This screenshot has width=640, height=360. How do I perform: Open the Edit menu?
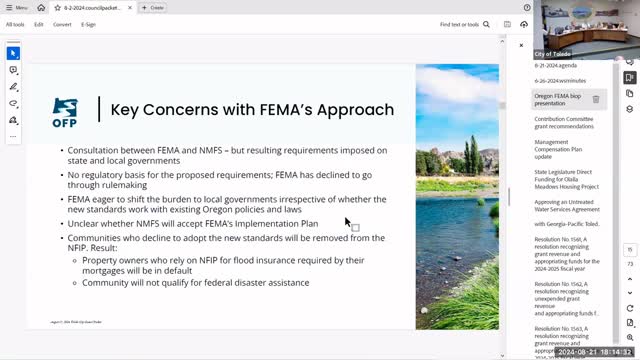pyautogui.click(x=38, y=24)
